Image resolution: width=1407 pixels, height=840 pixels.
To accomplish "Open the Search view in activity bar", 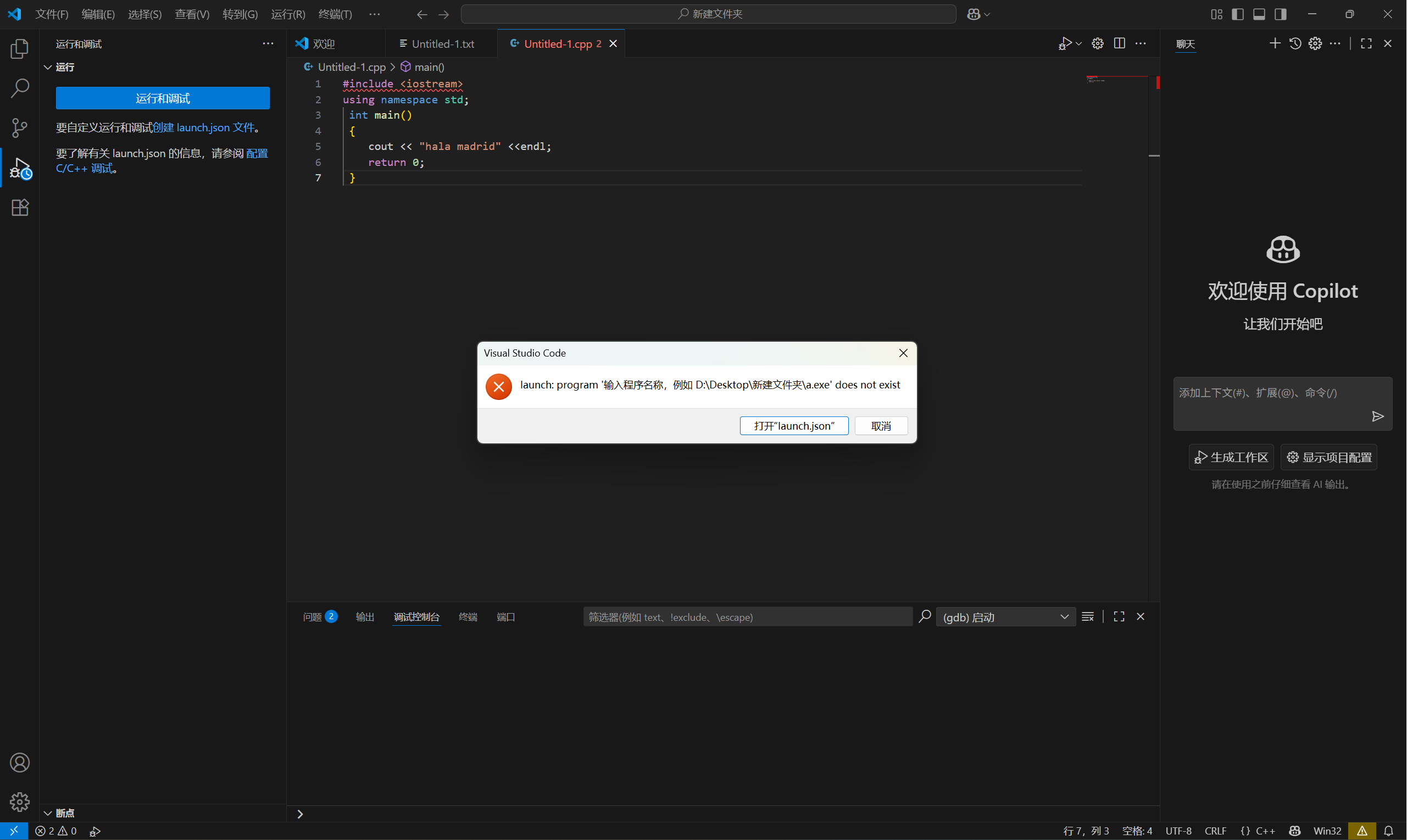I will (20, 88).
